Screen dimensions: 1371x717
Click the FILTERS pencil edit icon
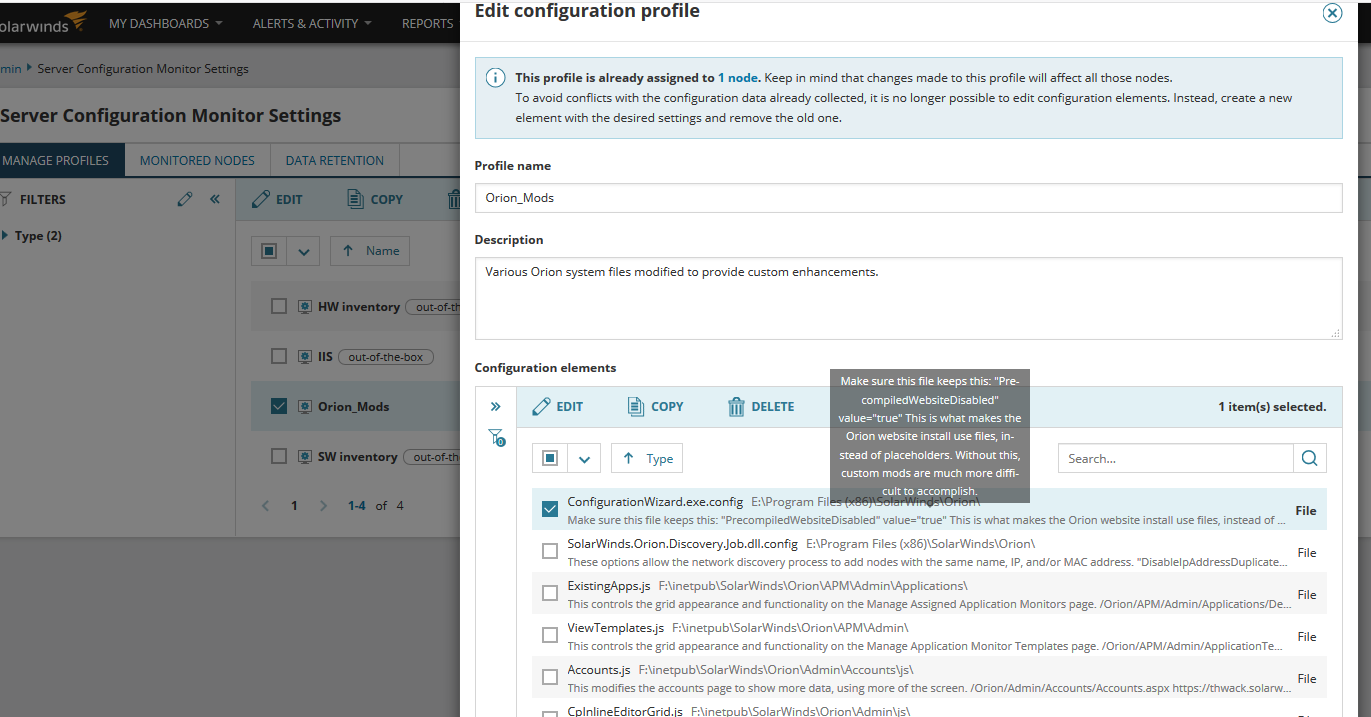click(x=184, y=199)
